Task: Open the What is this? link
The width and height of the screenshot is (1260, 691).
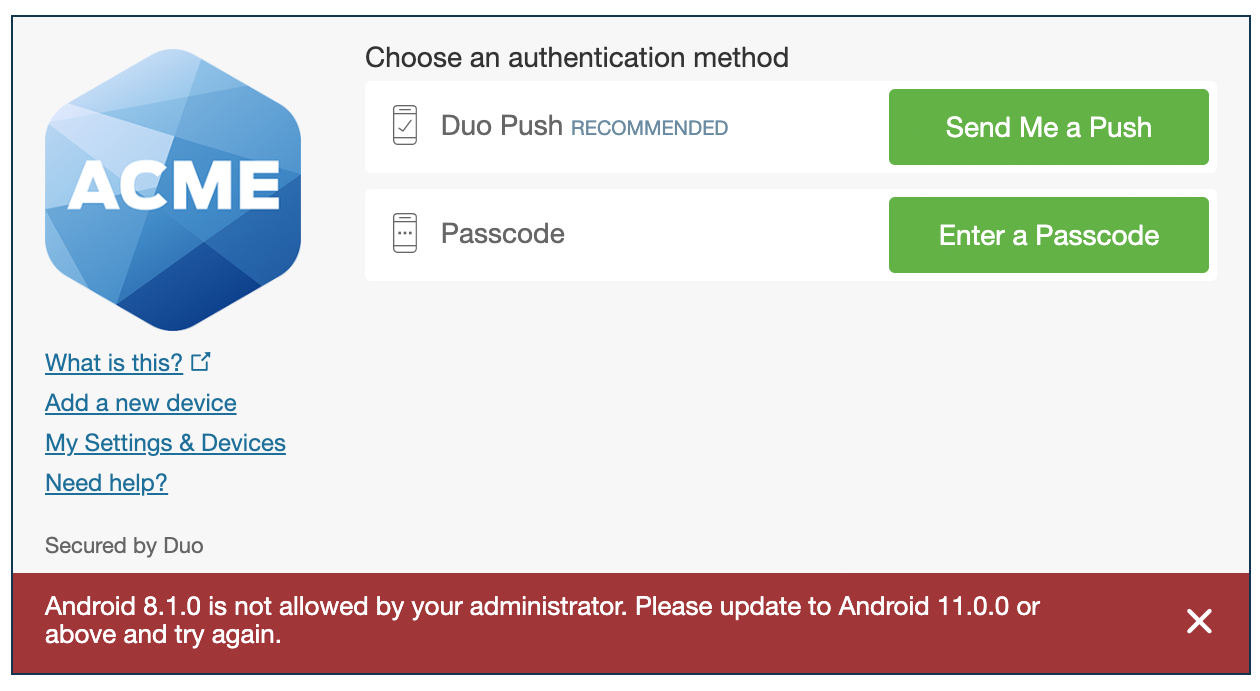Action: pos(114,362)
